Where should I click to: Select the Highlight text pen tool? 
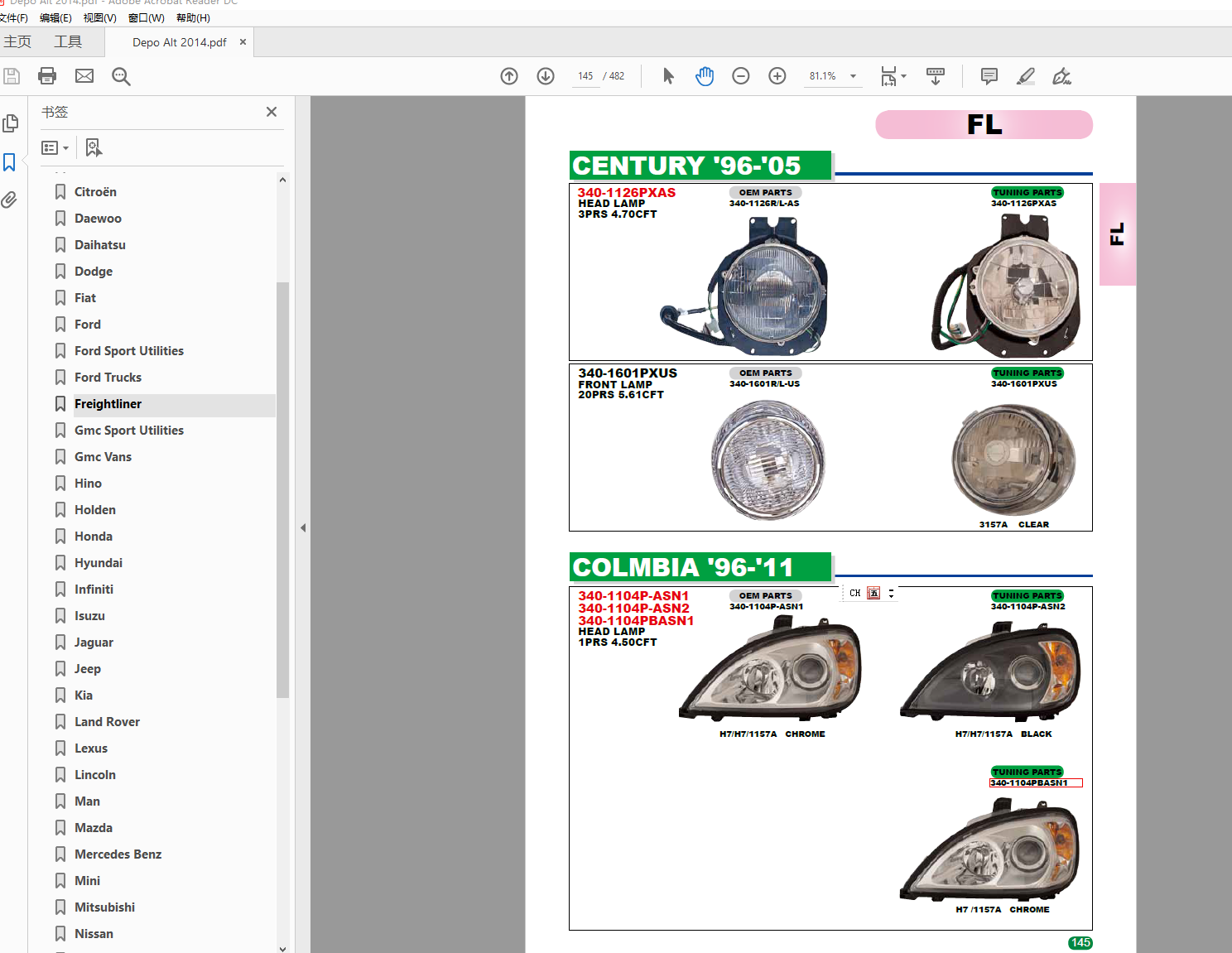click(x=1026, y=76)
